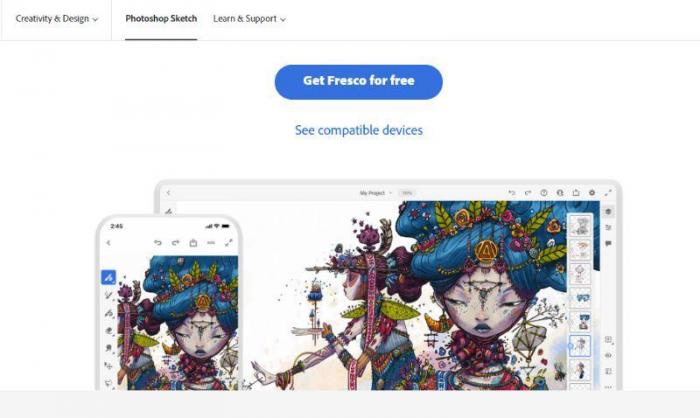The height and width of the screenshot is (418, 700).
Task: Click the help question mark icon on the tablet
Action: coord(544,192)
